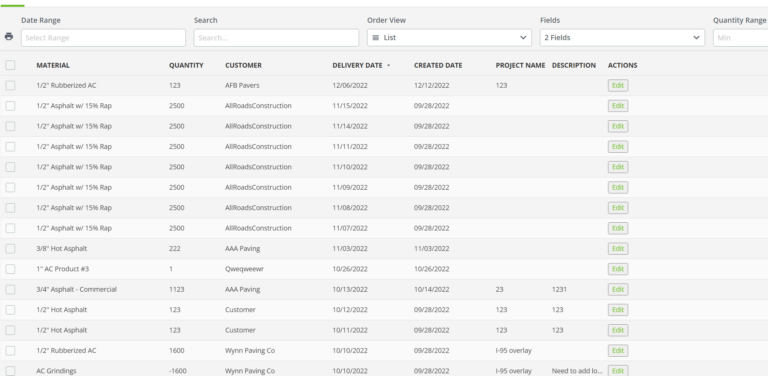Click the delivery date 12/06/2022
The image size is (768, 376).
(350, 85)
